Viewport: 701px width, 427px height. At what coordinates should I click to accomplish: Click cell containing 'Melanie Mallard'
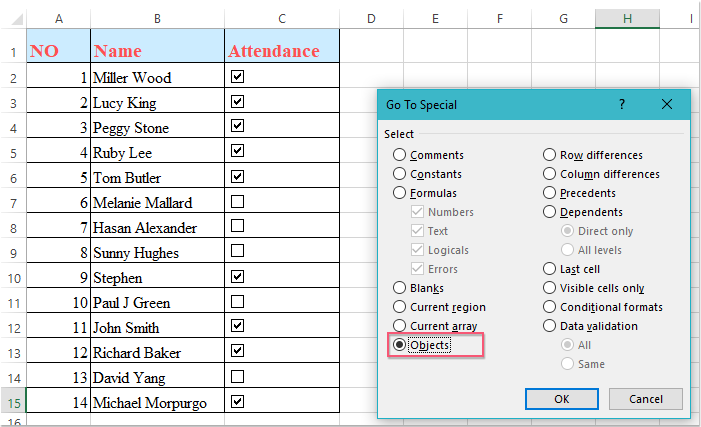click(157, 200)
